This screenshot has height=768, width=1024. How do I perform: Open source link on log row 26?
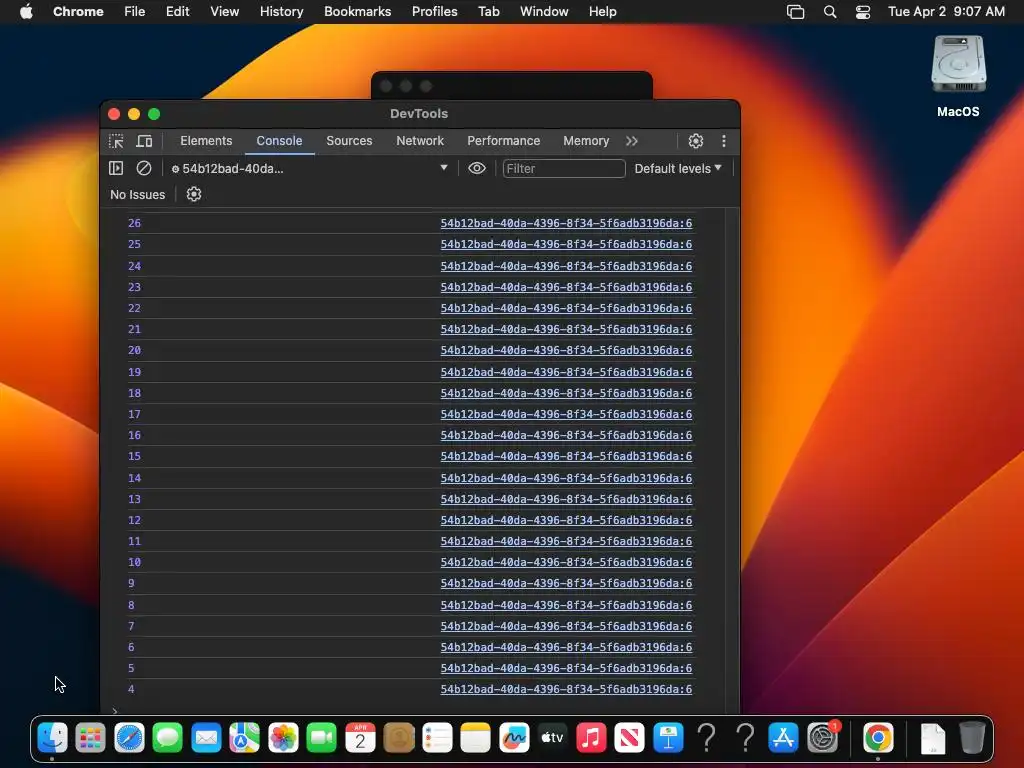pyautogui.click(x=566, y=223)
